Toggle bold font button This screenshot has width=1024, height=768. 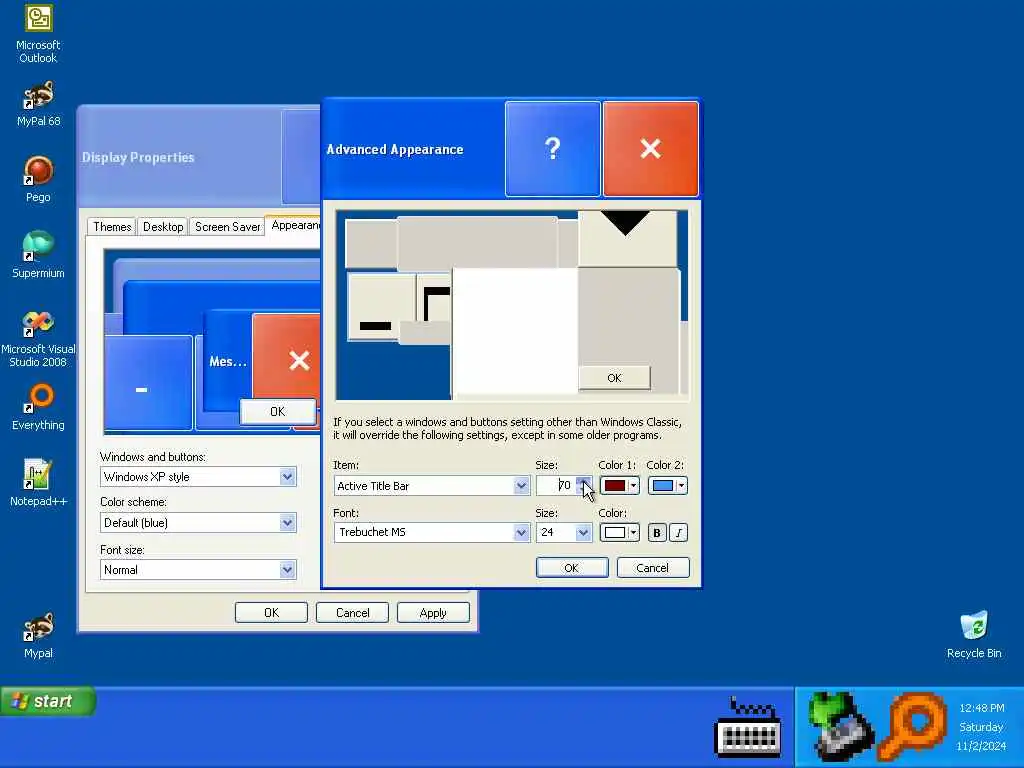point(656,533)
